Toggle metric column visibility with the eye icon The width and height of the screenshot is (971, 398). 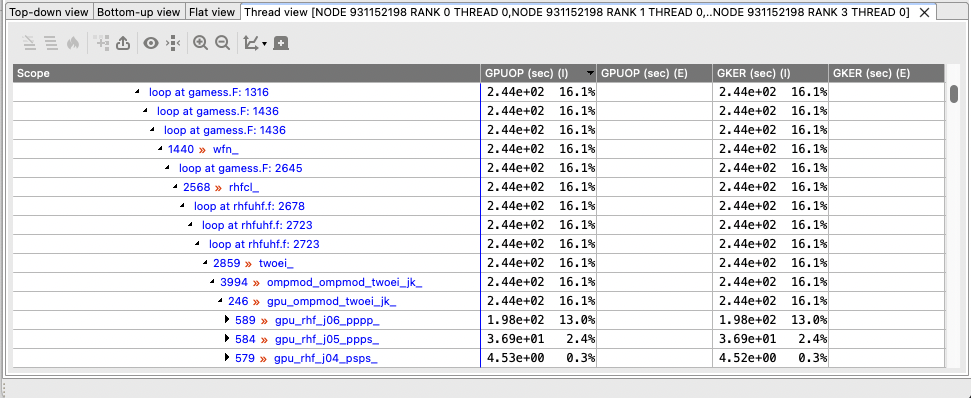click(150, 43)
